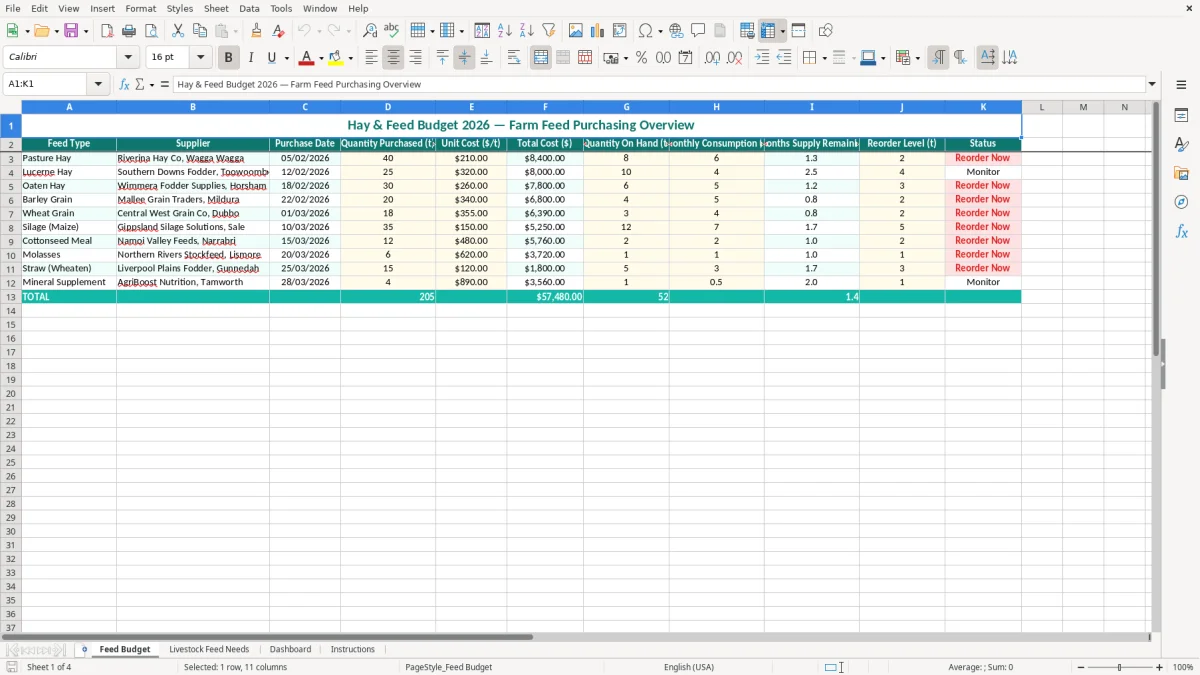The height and width of the screenshot is (675, 1200).
Task: Click Insert Hyperlink globe icon
Action: click(x=676, y=31)
